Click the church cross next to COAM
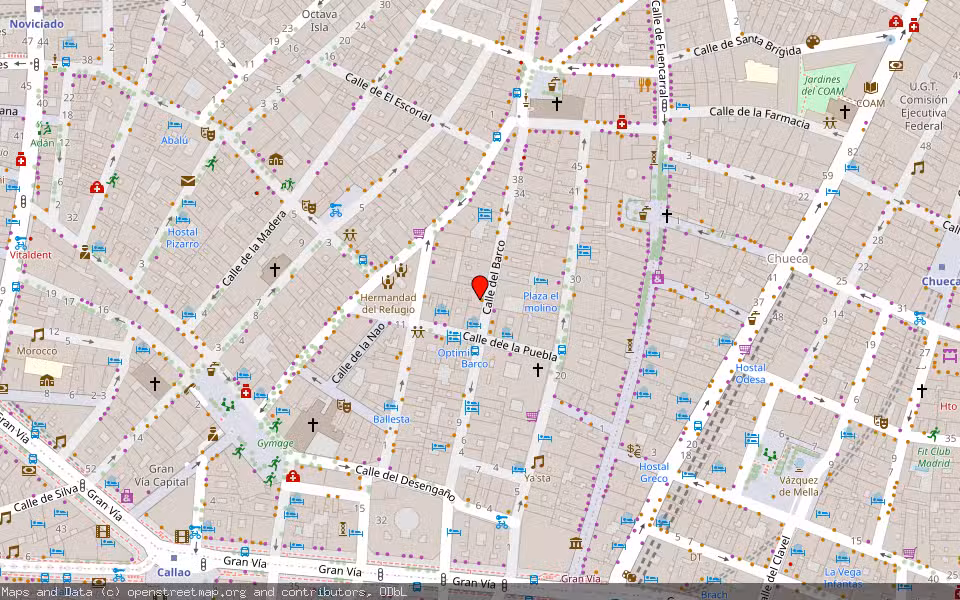The image size is (960, 600). click(844, 111)
